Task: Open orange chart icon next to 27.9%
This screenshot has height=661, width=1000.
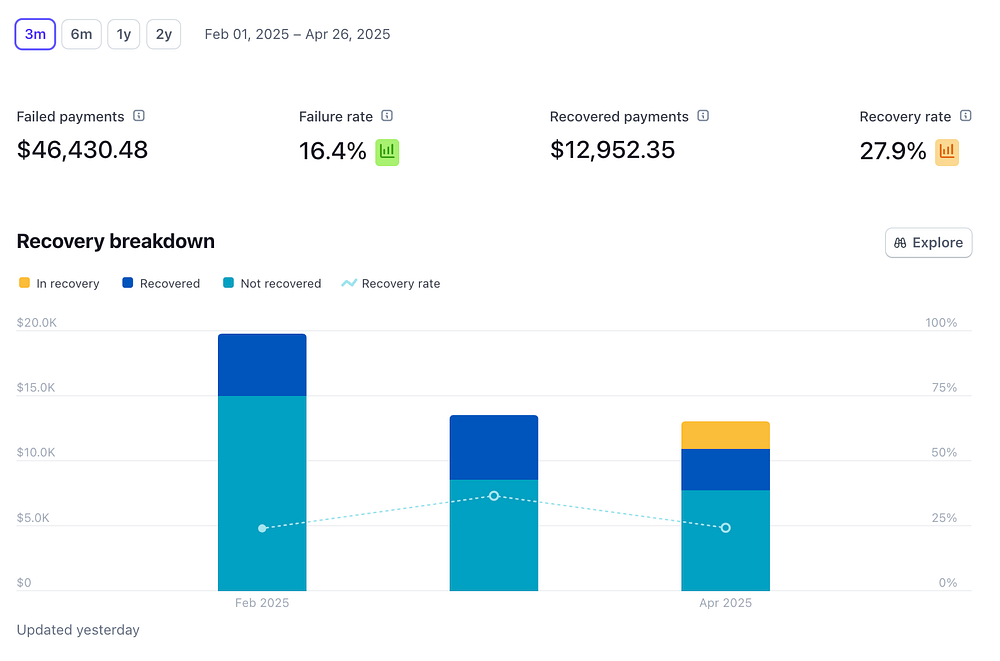Action: click(x=946, y=152)
